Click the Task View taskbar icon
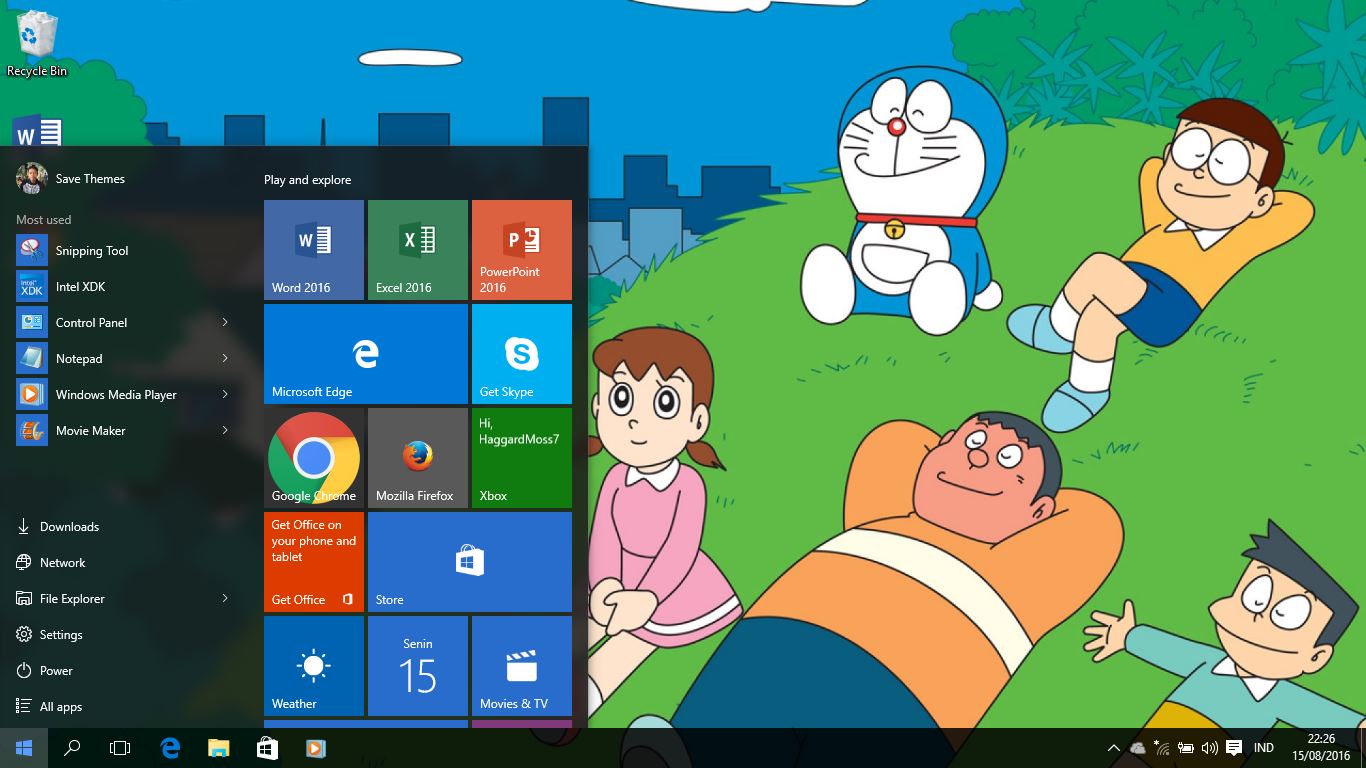This screenshot has height=768, width=1366. point(120,748)
